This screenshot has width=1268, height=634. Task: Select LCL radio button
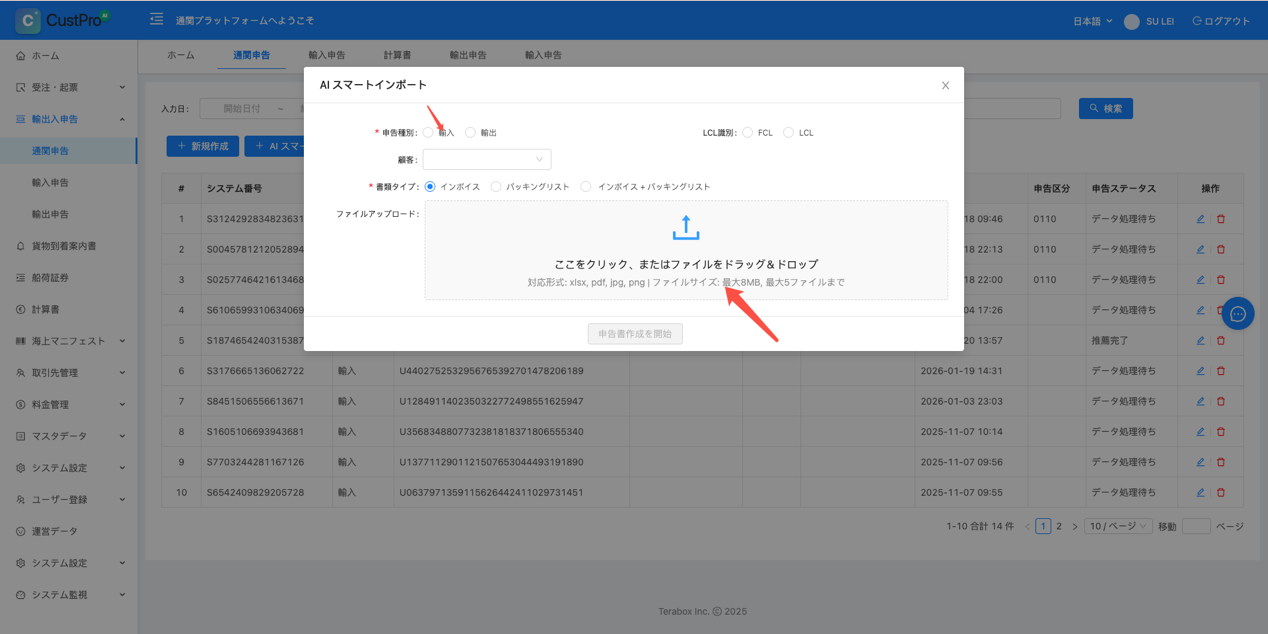789,132
